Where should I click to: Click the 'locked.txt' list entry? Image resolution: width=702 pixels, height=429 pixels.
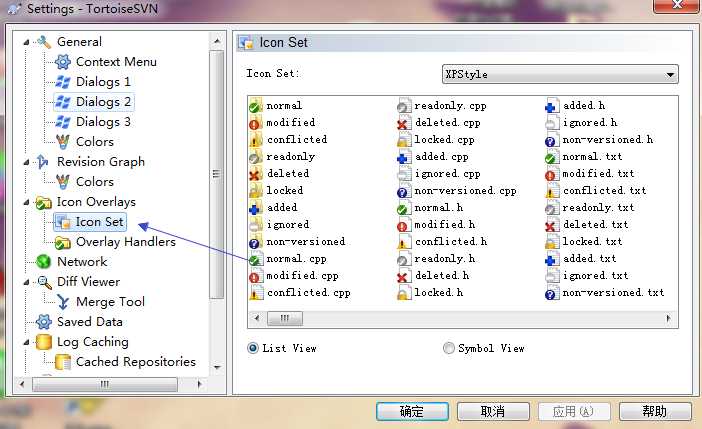584,242
